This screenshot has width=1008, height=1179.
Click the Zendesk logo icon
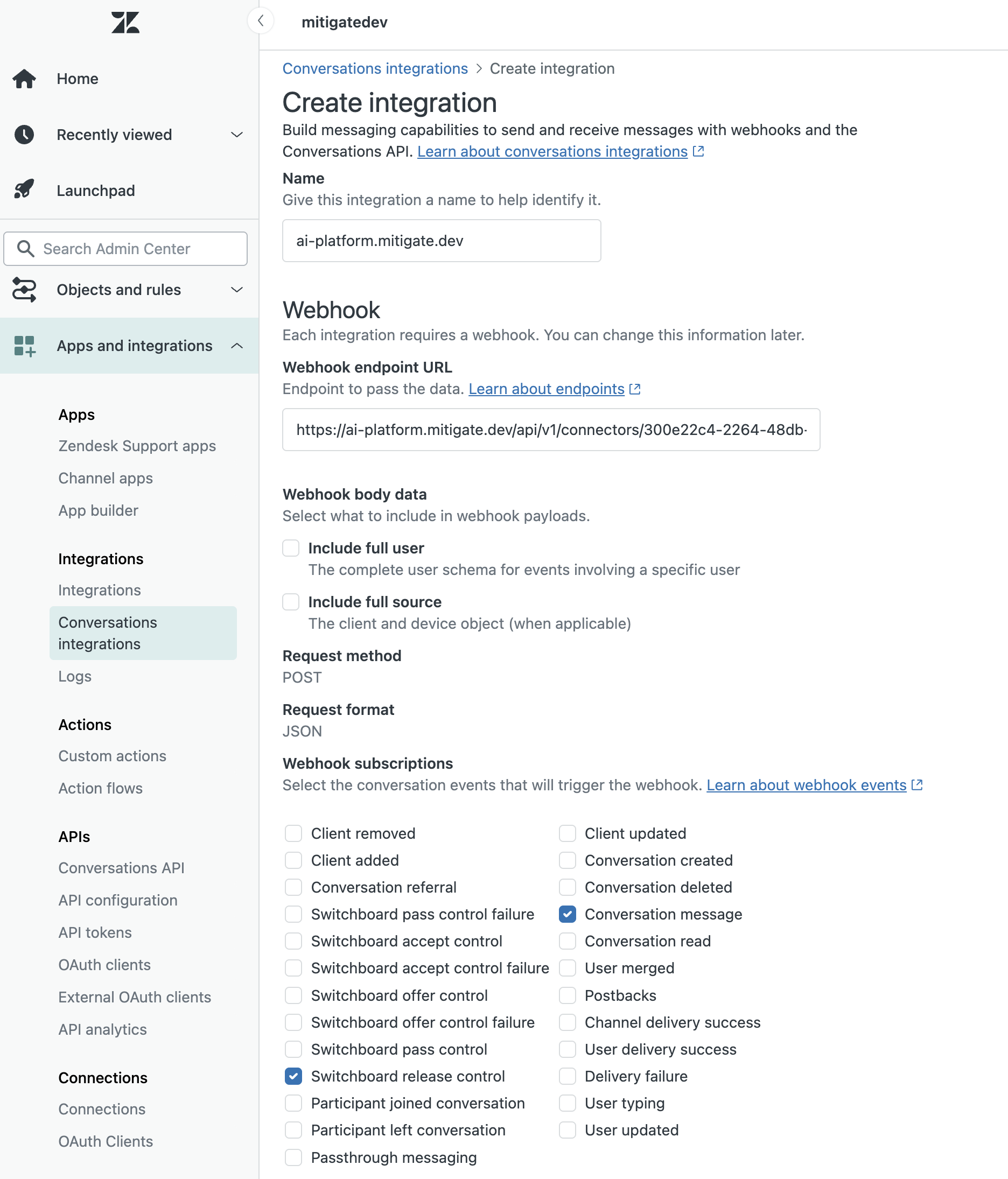[125, 23]
